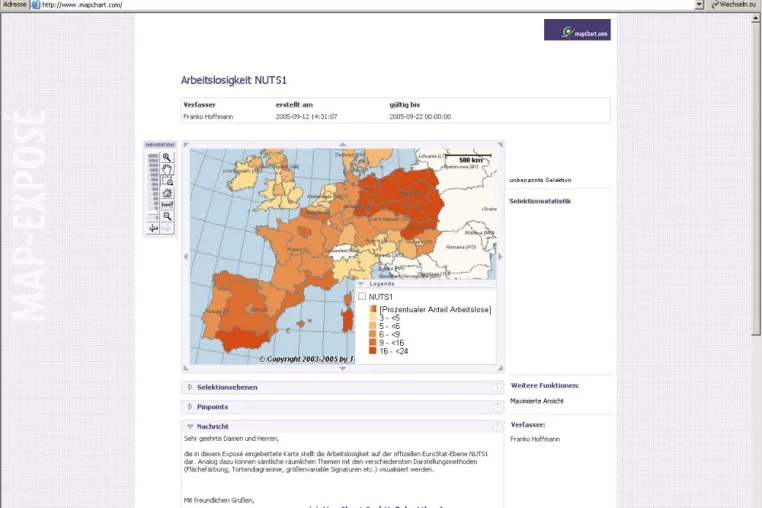Screen dimensions: 762x508
Task: Click the mapChart.com logo
Action: 577,30
